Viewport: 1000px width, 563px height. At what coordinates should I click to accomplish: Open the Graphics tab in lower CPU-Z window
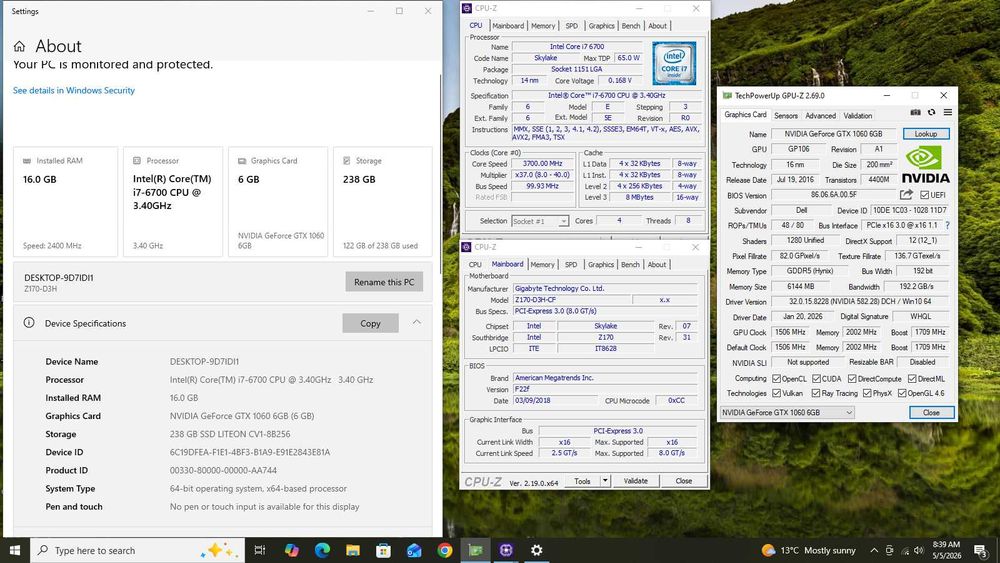tap(601, 265)
